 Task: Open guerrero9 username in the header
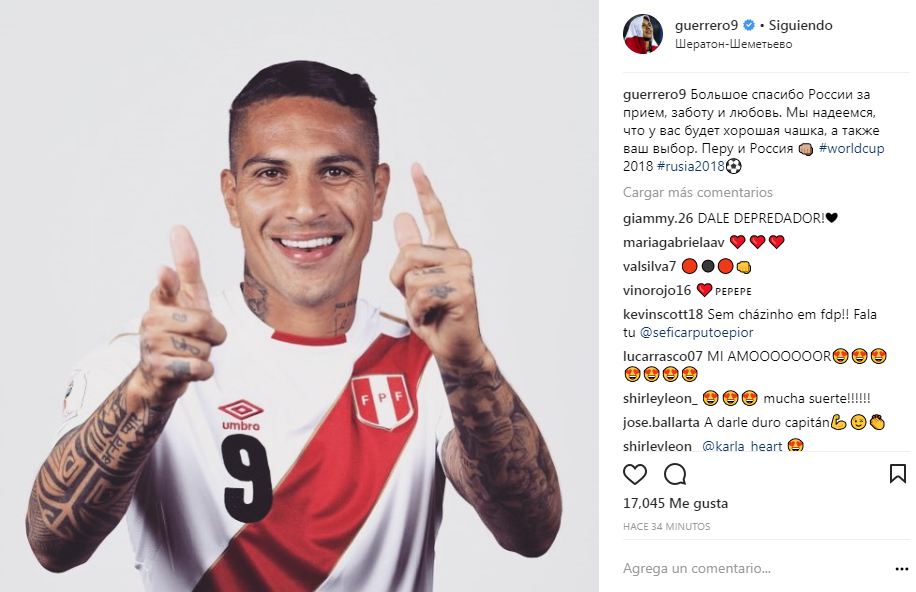[706, 25]
